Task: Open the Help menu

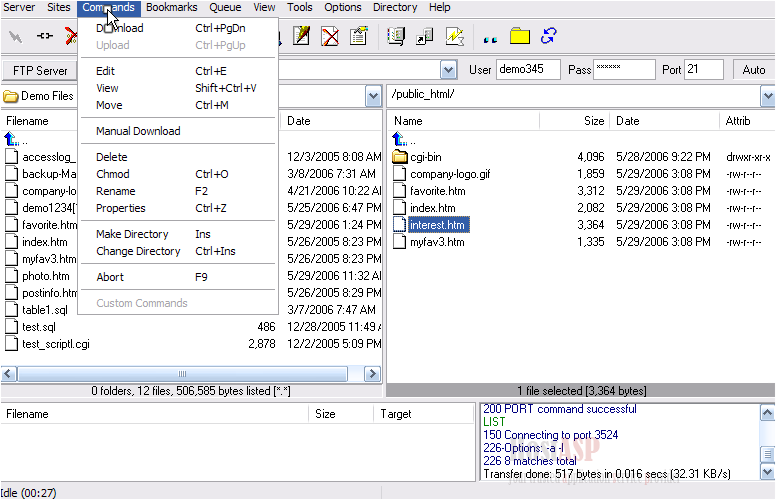Action: tap(439, 7)
